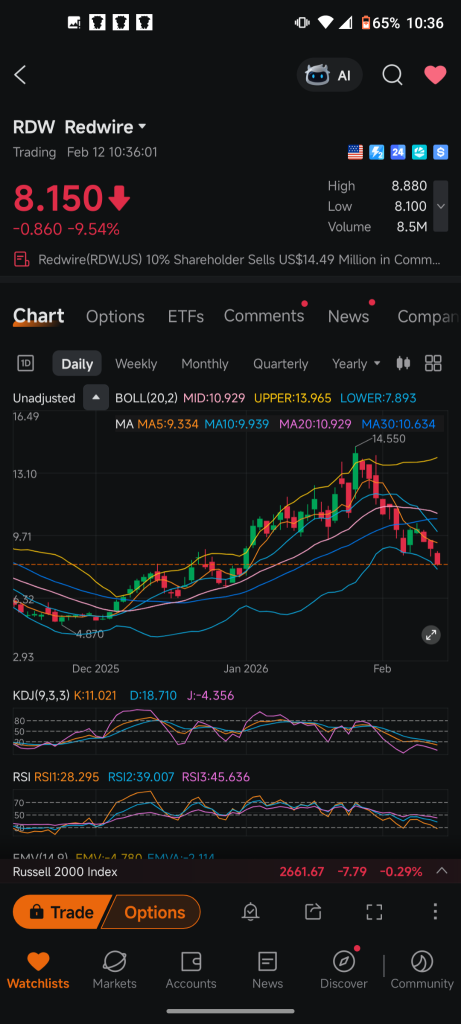Open the chart layout grid icon
Screen dimensions: 461x1024
point(433,363)
